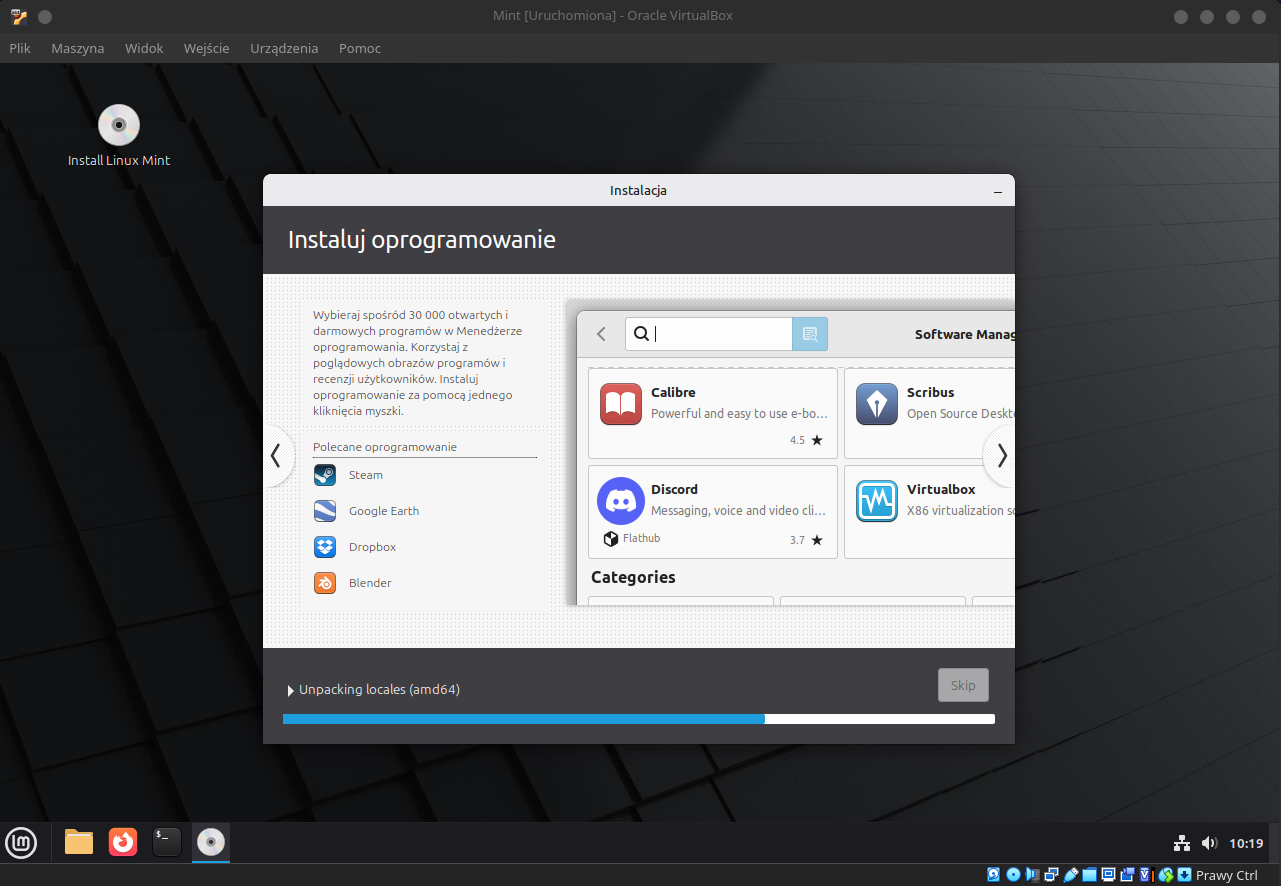1281x886 pixels.
Task: Click the VirtualBox USB devices status icon
Action: coord(1070,875)
